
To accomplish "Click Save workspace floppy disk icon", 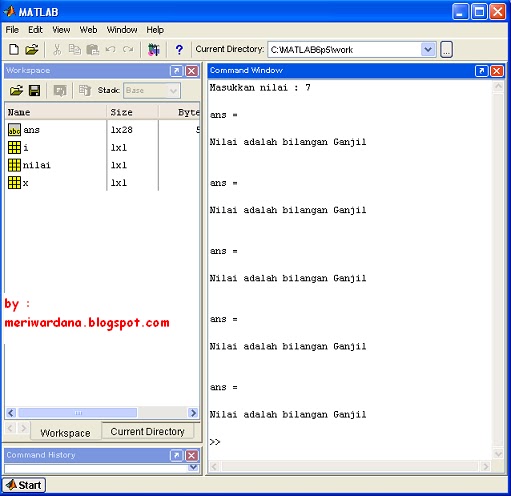I will tap(34, 90).
